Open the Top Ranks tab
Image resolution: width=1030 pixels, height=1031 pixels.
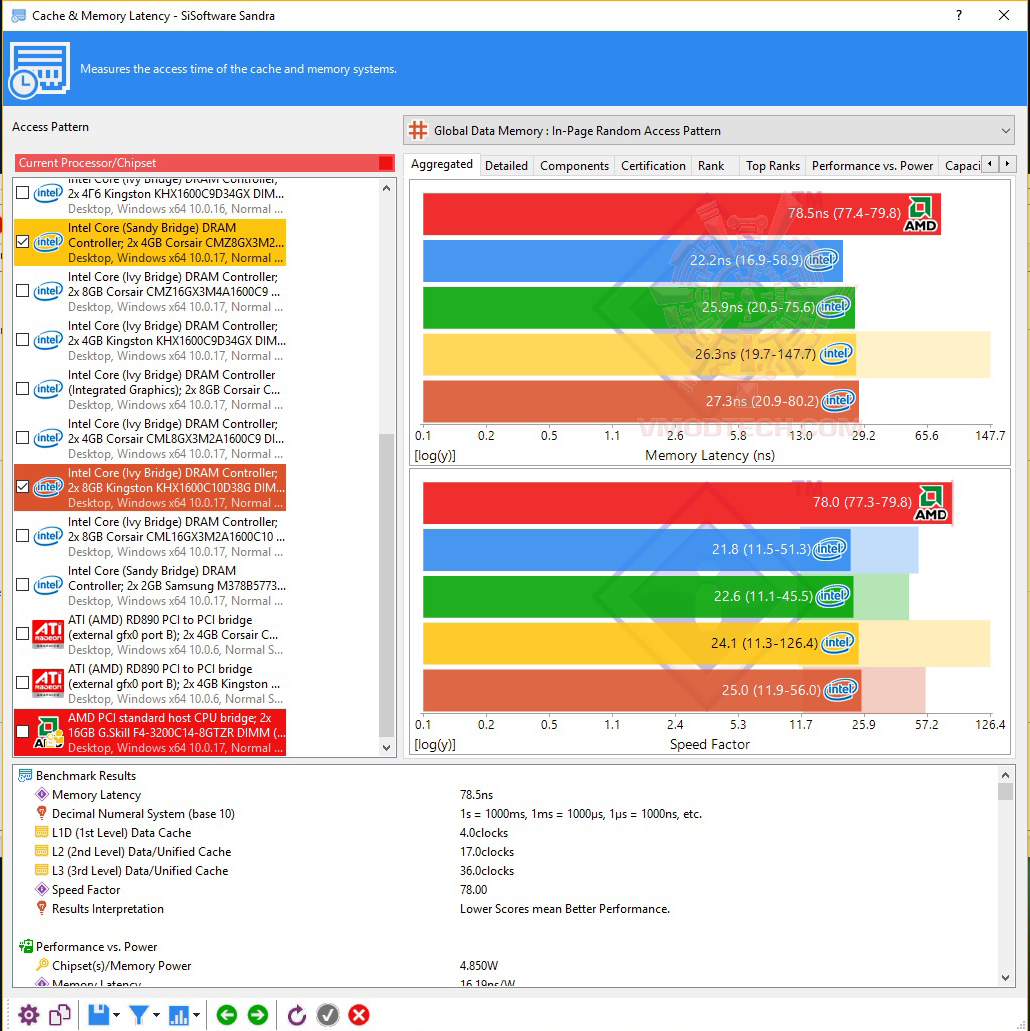point(773,166)
